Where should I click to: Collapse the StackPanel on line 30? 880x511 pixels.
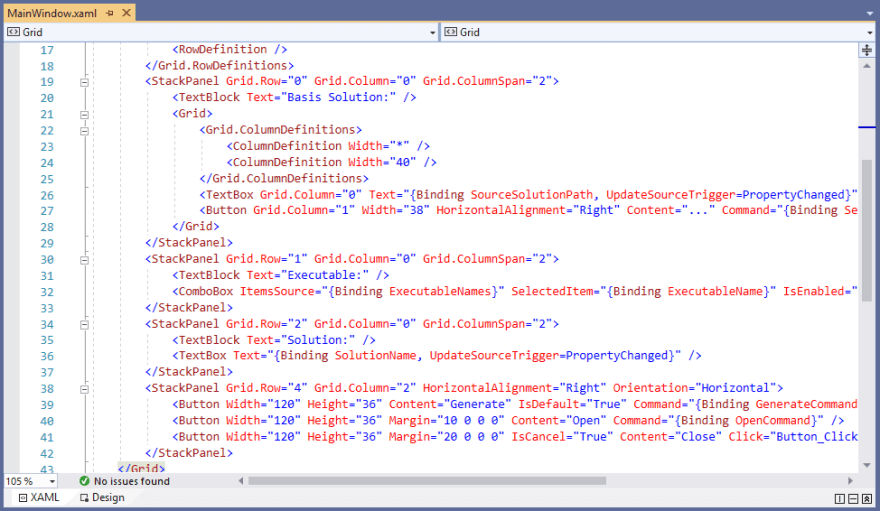84,260
